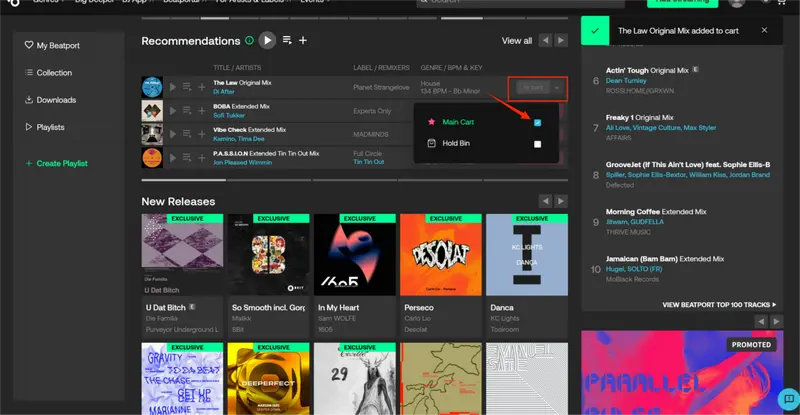Open So Smooth release cover
Viewport: 800px width, 415px height.
[268, 255]
